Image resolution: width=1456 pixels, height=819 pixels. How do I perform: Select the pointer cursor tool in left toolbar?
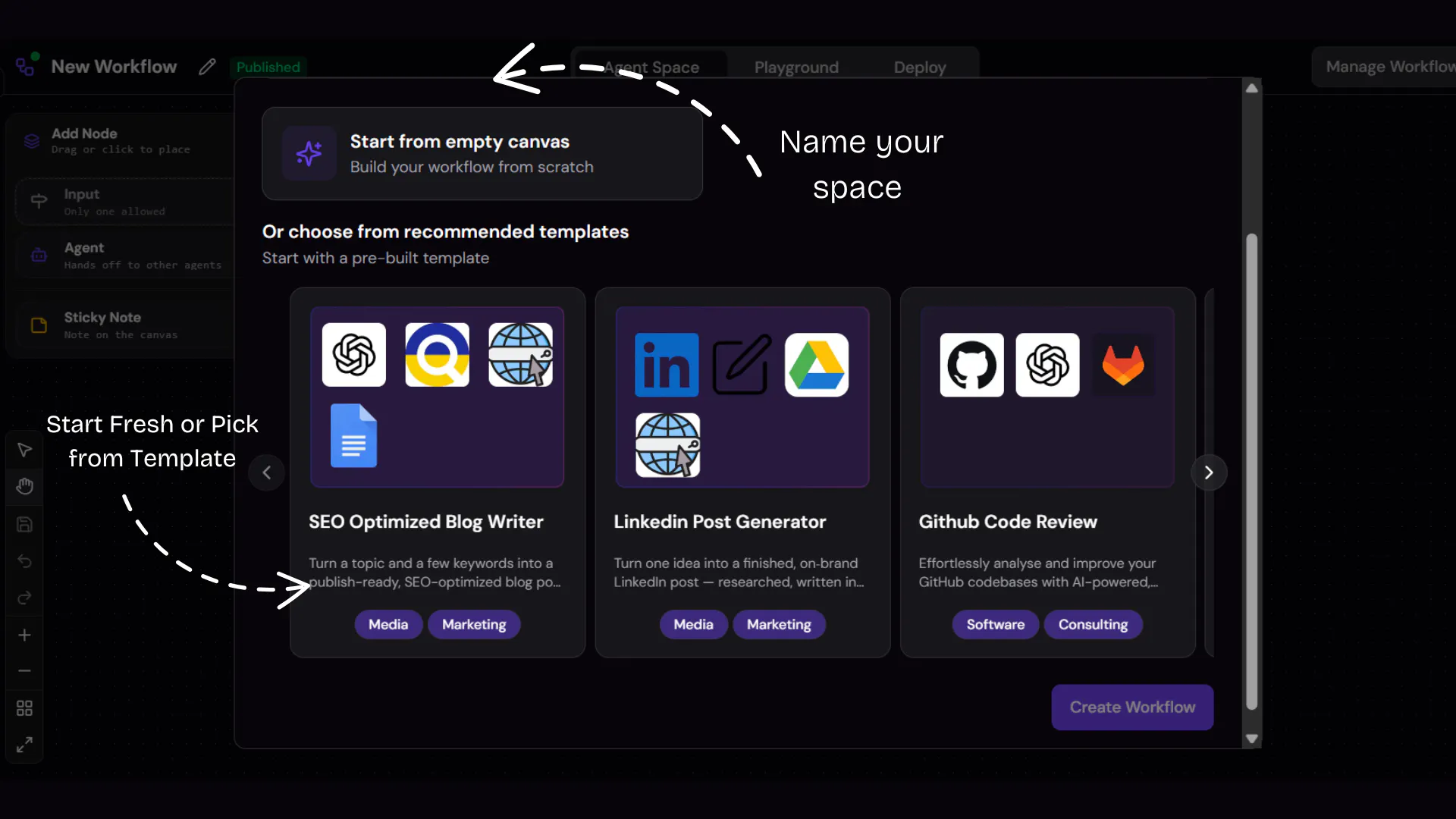[x=24, y=450]
